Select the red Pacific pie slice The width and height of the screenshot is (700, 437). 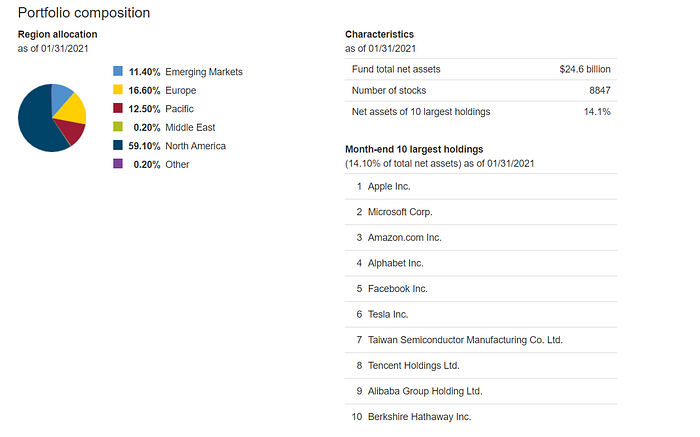(x=70, y=132)
